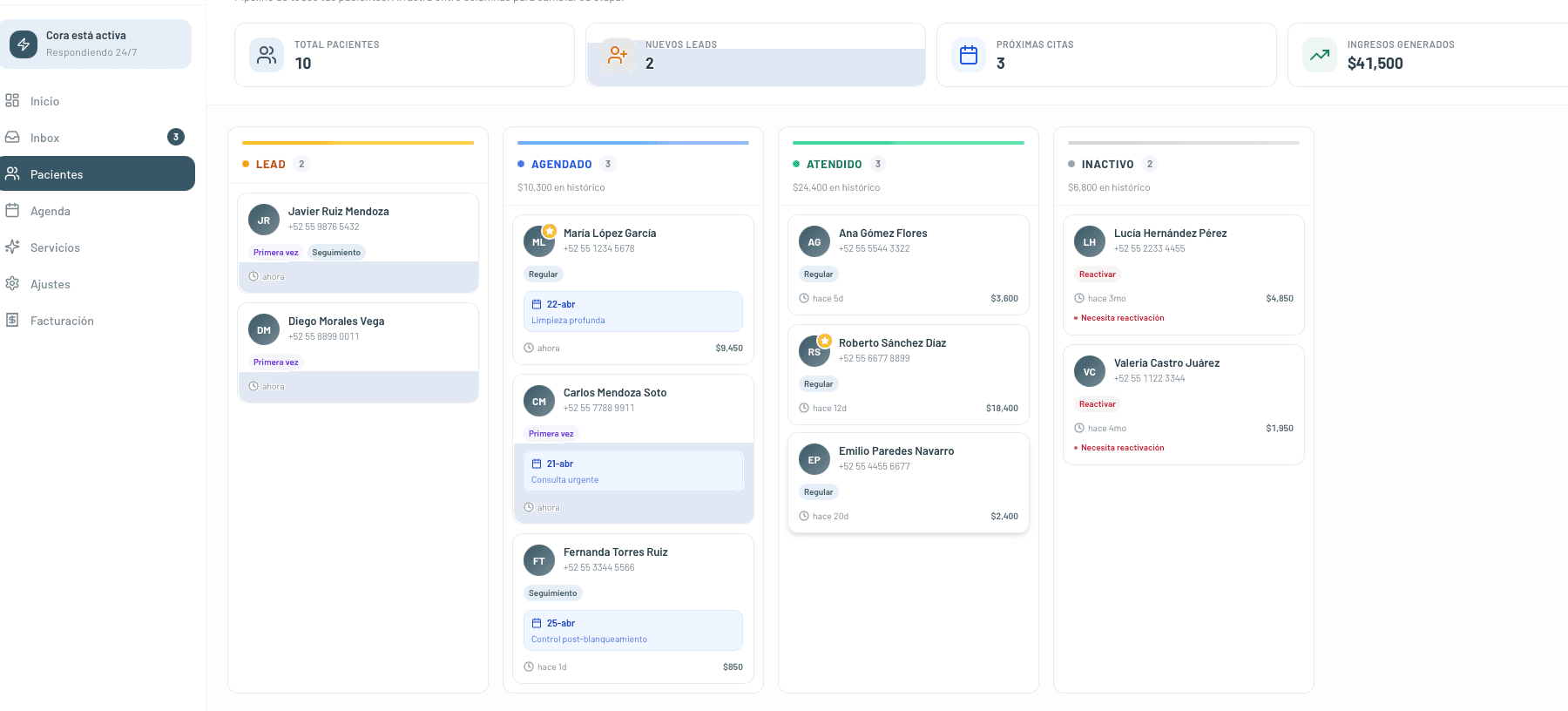This screenshot has width=1568, height=711.
Task: Click the Inbox unread badge showing 3
Action: pyautogui.click(x=176, y=137)
